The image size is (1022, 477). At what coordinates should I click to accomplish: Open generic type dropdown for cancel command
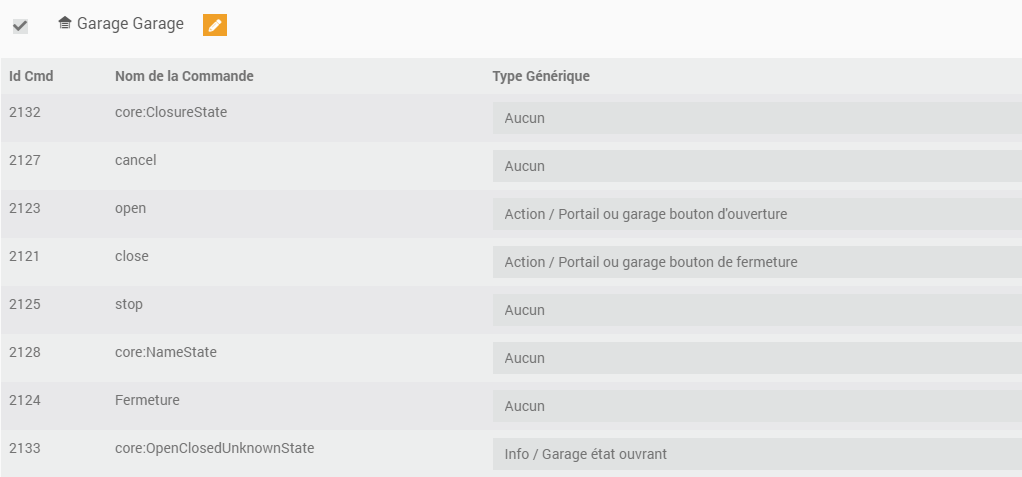[x=756, y=166]
